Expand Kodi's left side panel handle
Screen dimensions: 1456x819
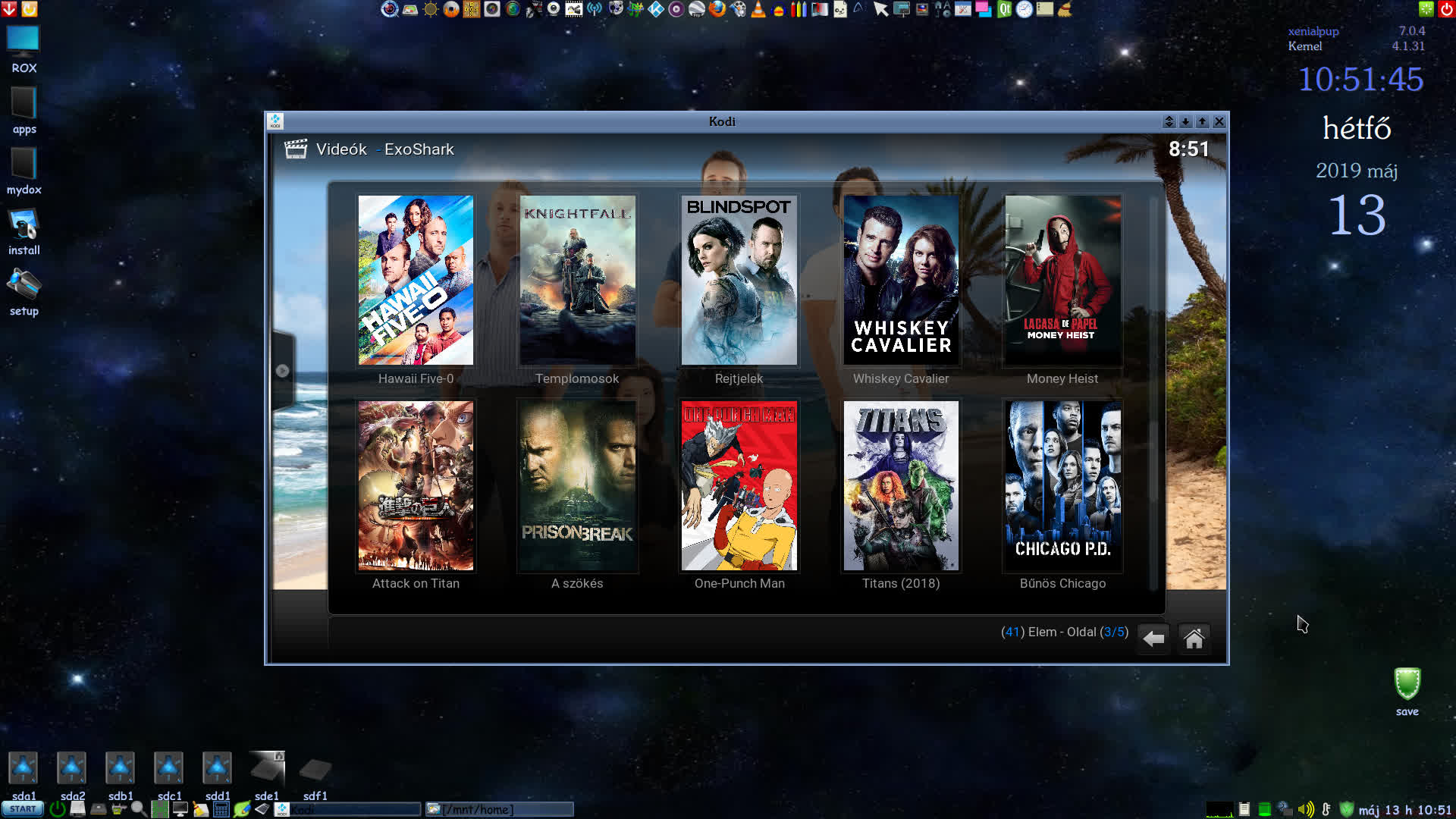click(283, 371)
